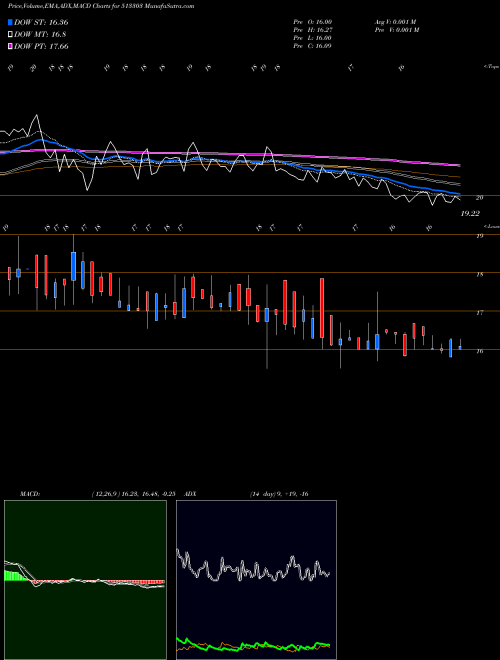The height and width of the screenshot is (660, 500).
Task: Click the 'Pre V: 0.001 M' value
Action: (396, 30)
